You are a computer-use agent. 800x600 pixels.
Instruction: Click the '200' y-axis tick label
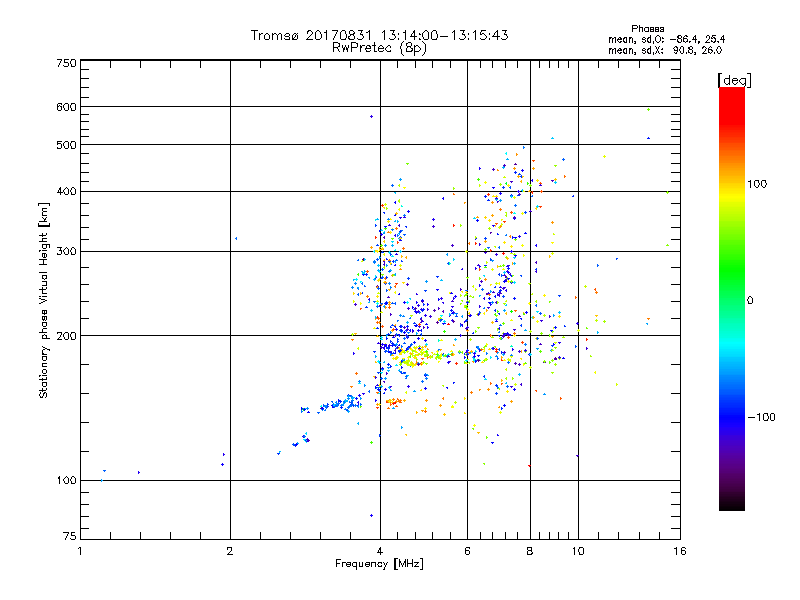[x=67, y=336]
